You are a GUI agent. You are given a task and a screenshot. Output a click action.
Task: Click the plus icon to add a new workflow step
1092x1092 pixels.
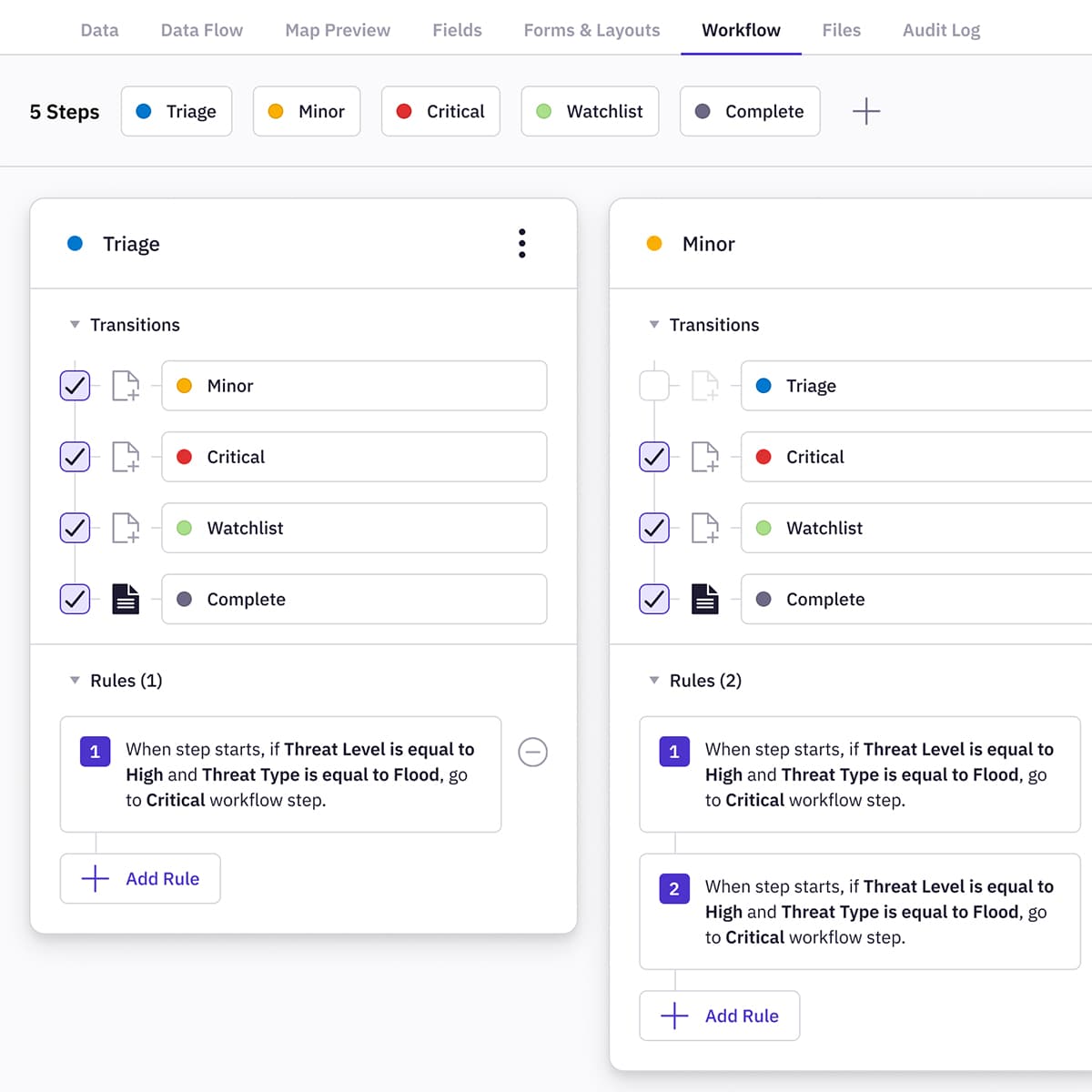click(x=866, y=111)
